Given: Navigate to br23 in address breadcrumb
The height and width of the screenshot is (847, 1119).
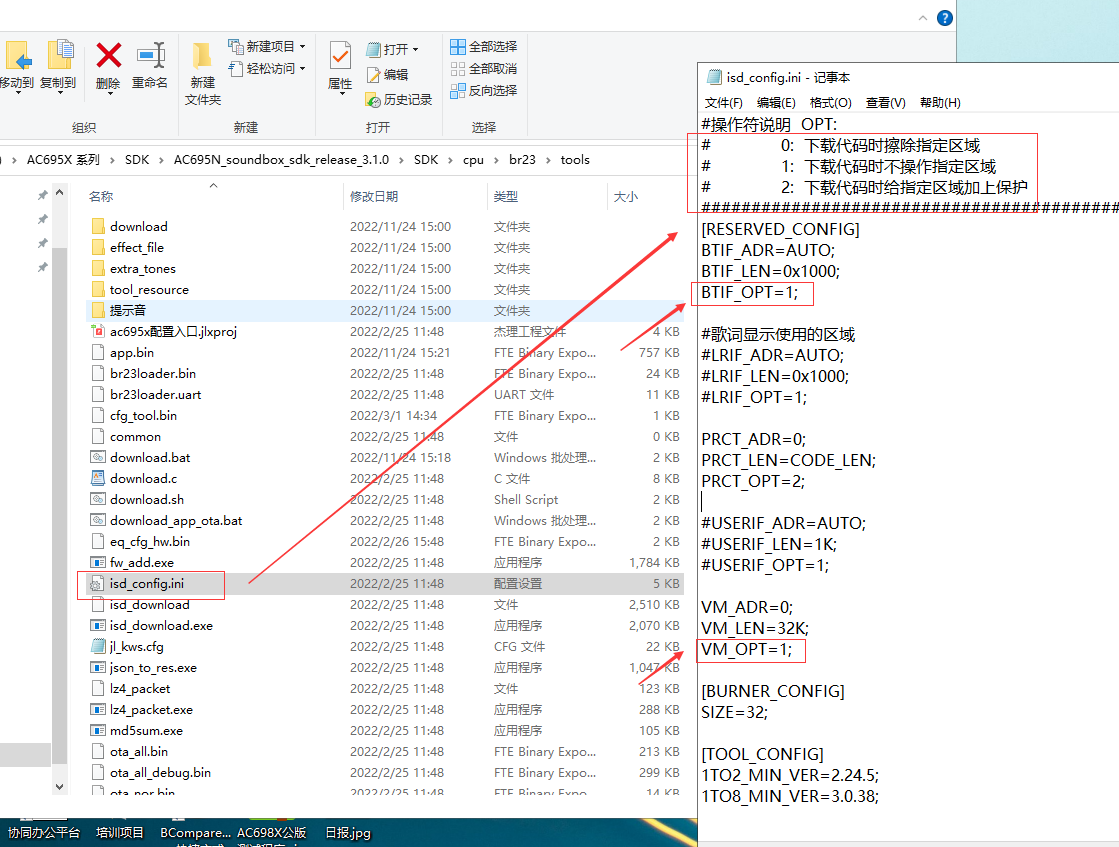Looking at the screenshot, I should click(x=522, y=160).
